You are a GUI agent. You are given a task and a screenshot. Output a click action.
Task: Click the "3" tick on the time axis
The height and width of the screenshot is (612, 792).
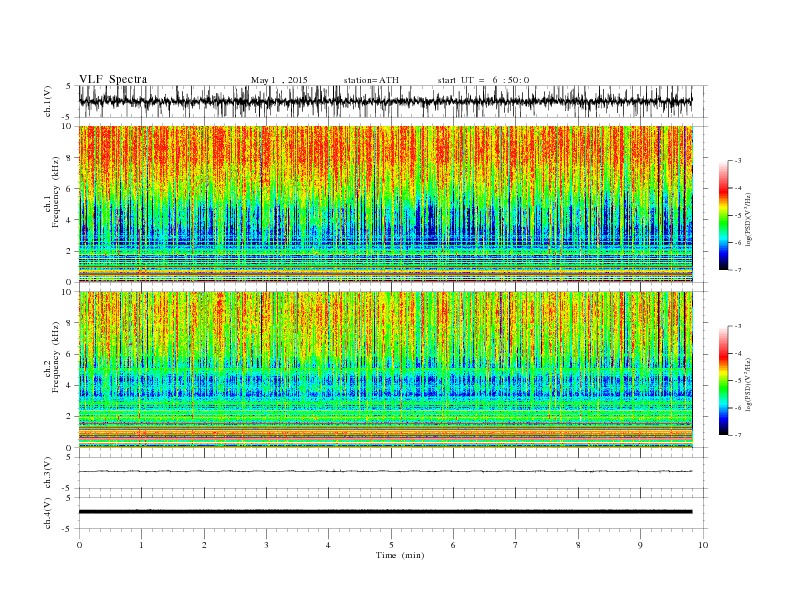(266, 545)
